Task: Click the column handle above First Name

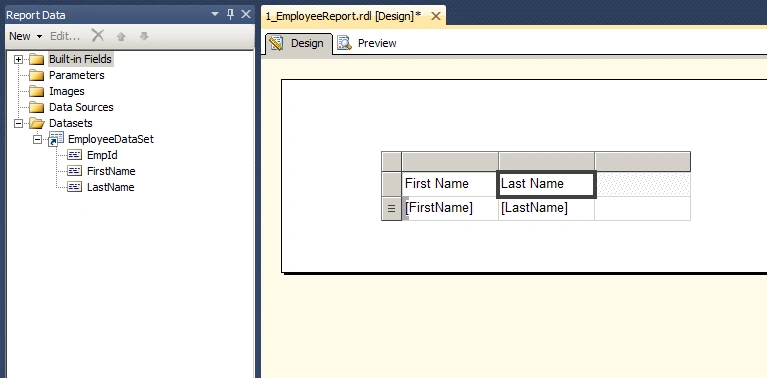Action: click(x=450, y=161)
